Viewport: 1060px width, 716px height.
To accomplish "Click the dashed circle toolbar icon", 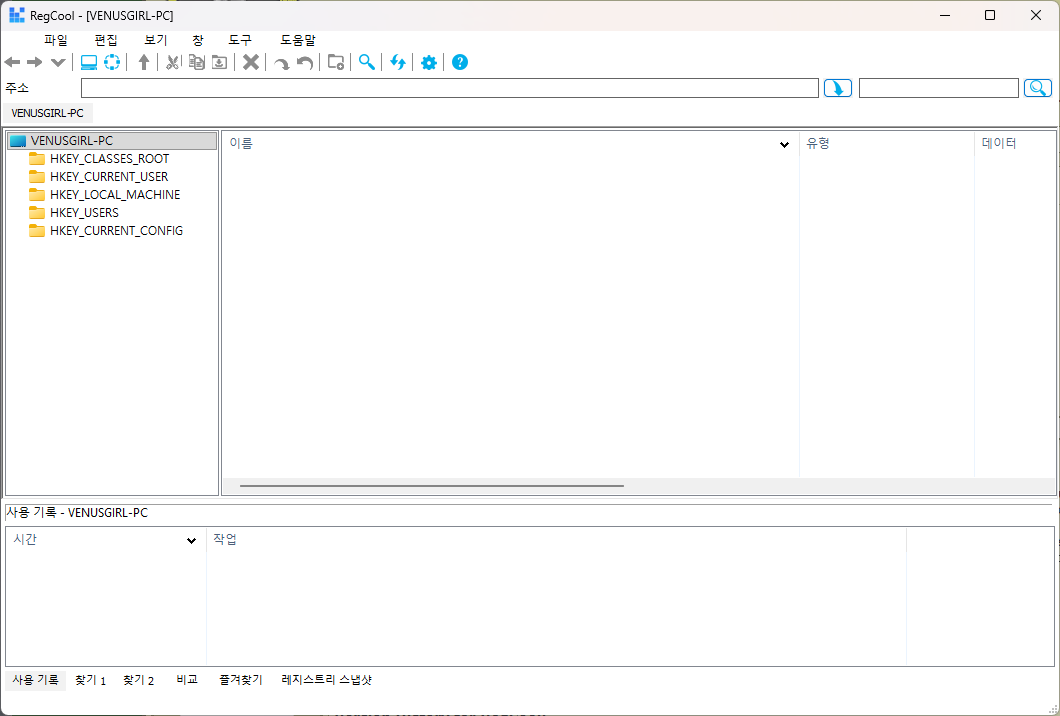I will tap(112, 62).
